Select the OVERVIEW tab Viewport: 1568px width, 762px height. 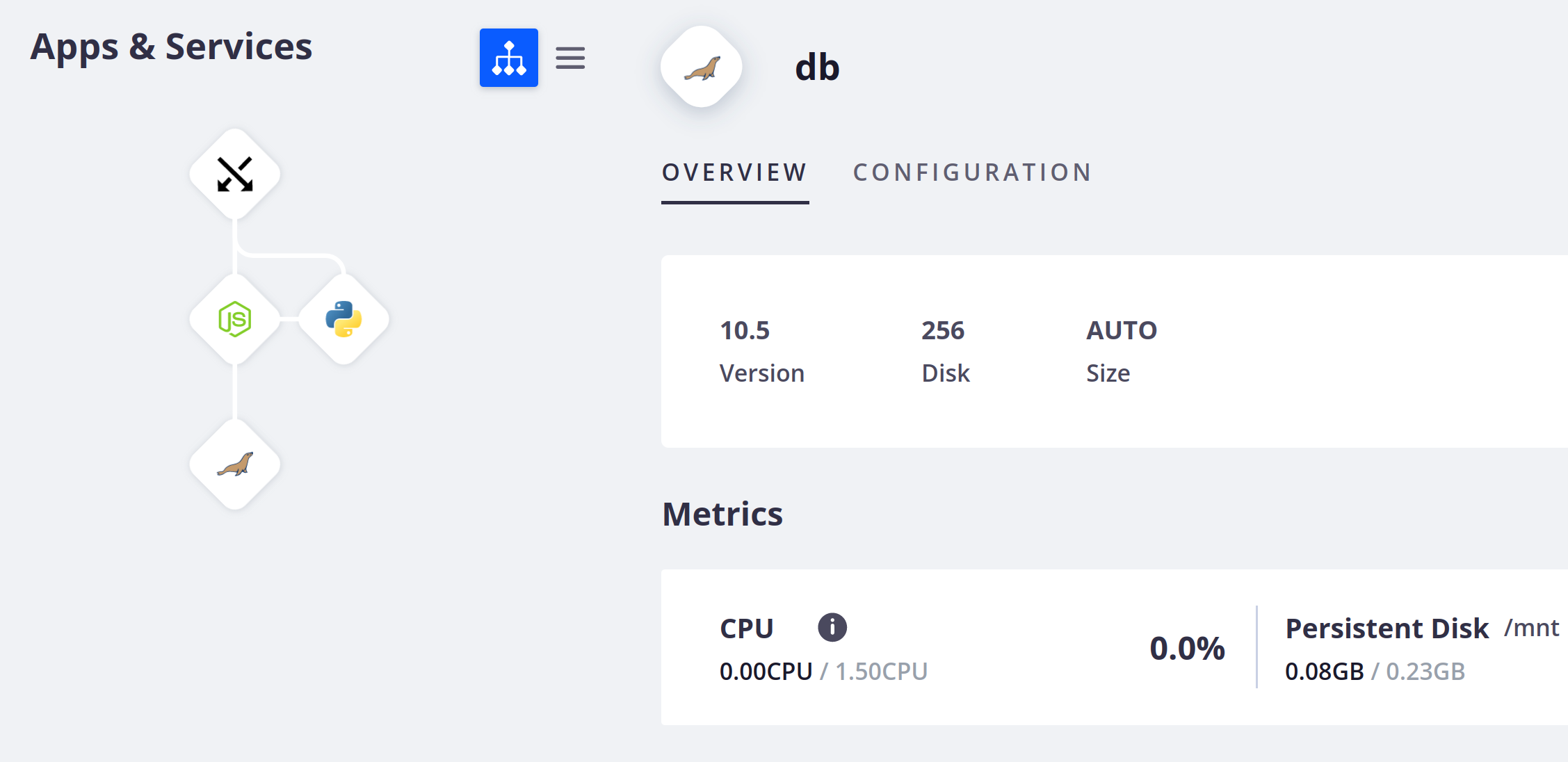734,172
